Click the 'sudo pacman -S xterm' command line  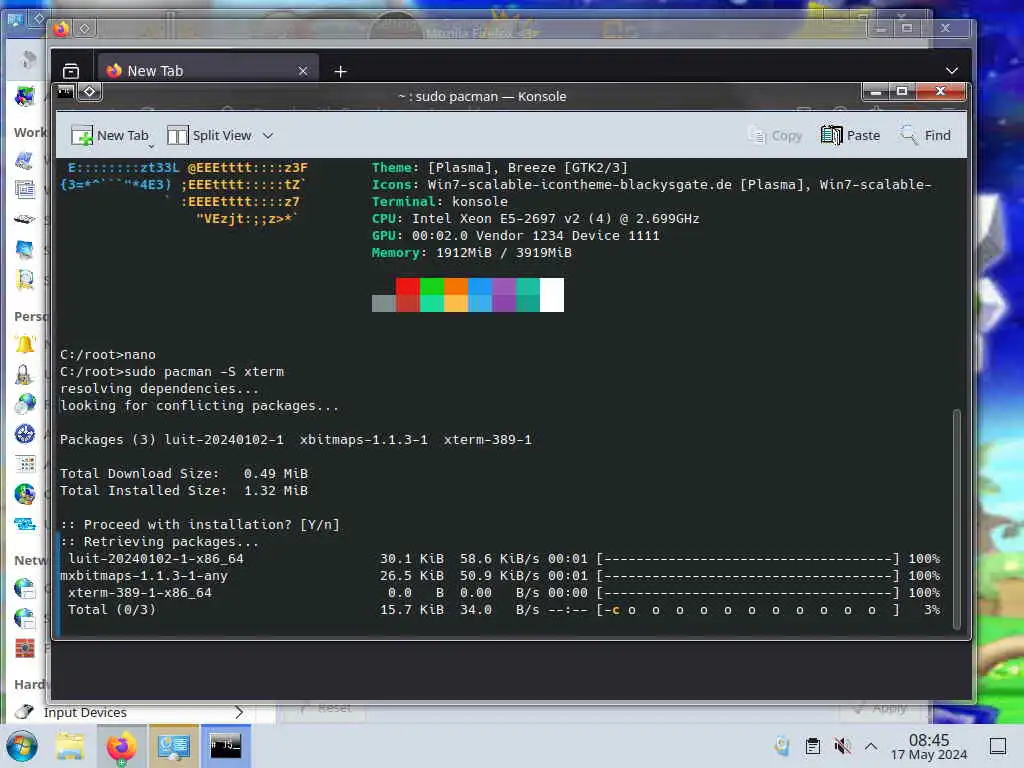(x=172, y=372)
